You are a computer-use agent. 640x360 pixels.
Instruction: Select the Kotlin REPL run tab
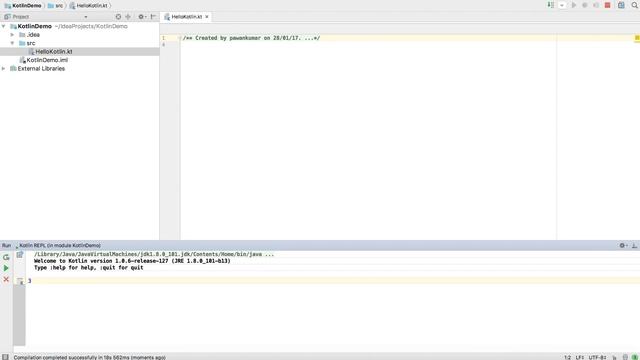58,245
